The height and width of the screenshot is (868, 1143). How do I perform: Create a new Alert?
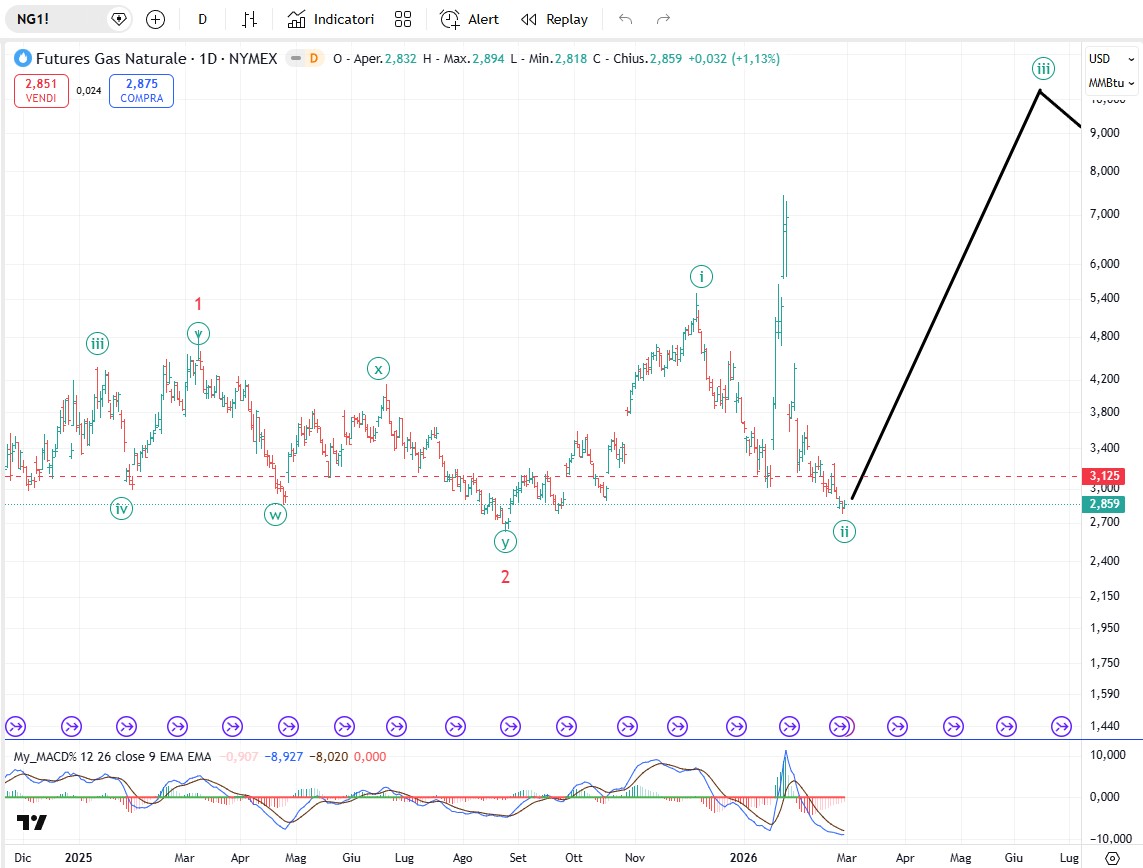coord(470,19)
